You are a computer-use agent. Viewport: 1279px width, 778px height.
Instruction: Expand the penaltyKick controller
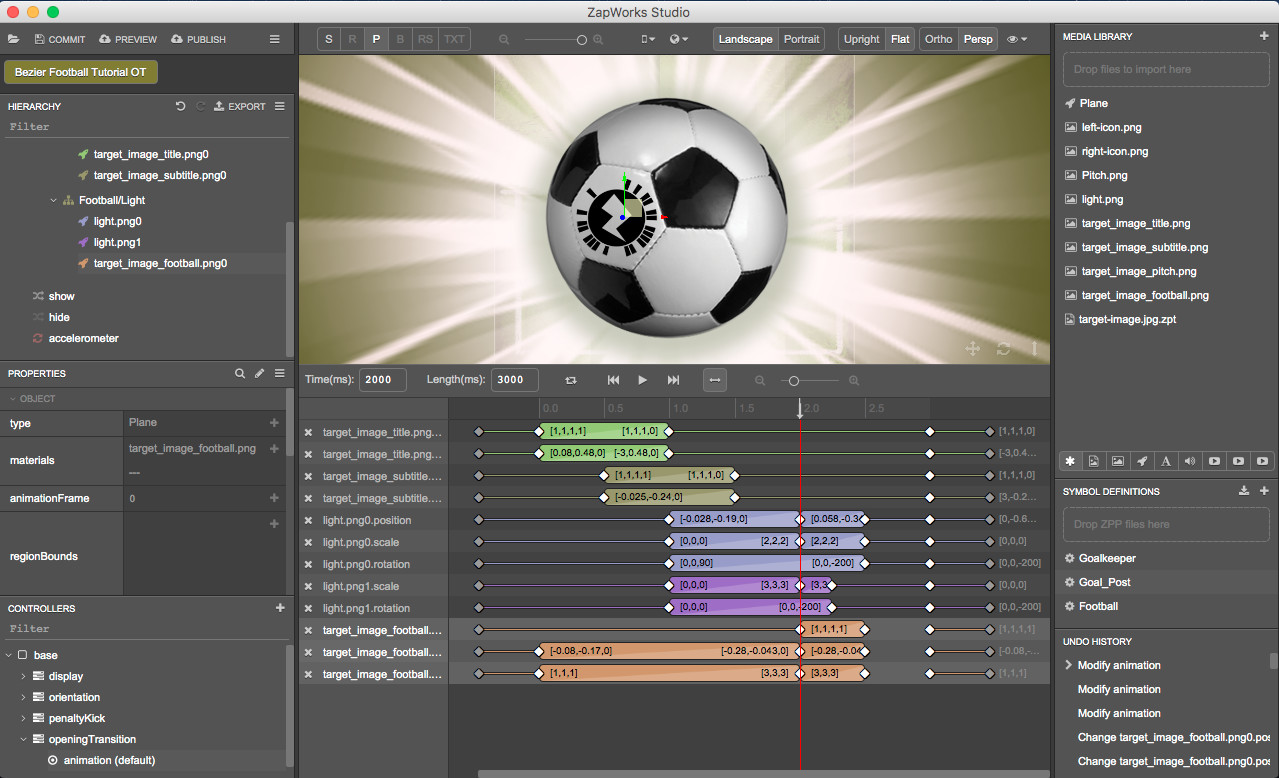[22, 718]
